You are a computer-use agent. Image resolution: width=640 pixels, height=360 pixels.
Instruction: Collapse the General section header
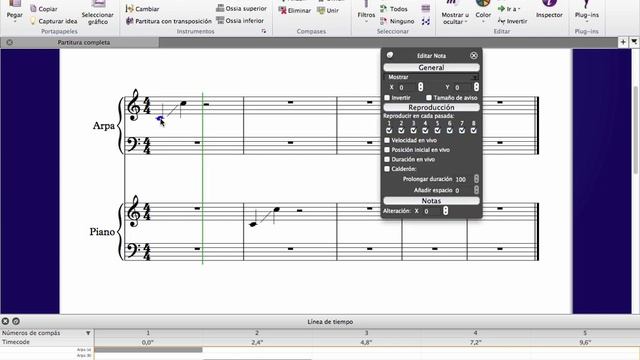pyautogui.click(x=431, y=67)
